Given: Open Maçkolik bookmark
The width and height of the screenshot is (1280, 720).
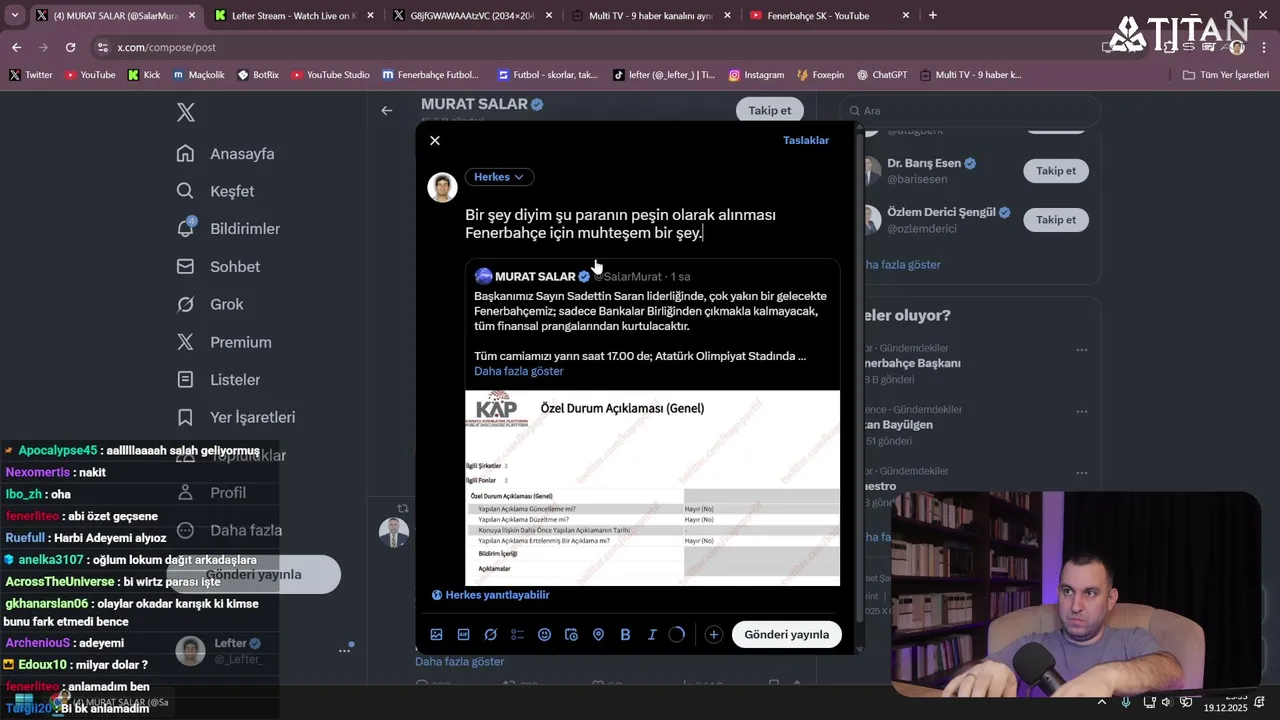Looking at the screenshot, I should [199, 75].
